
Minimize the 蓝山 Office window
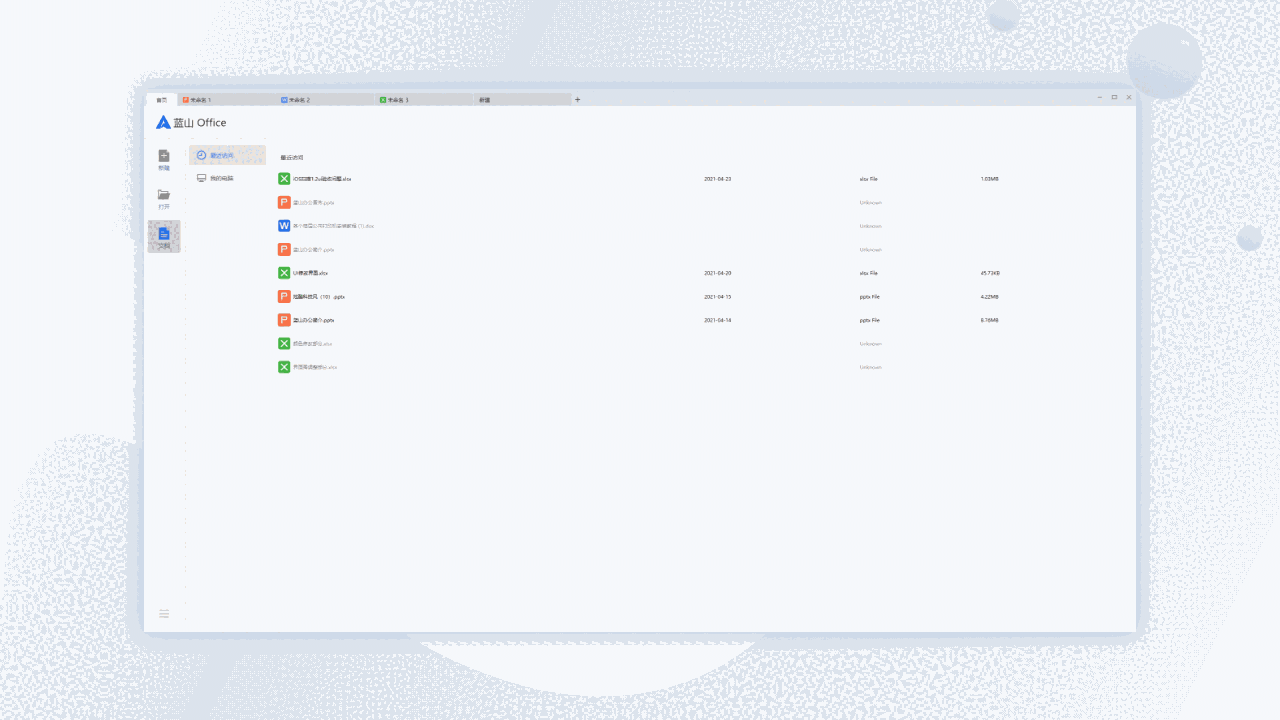[x=1100, y=97]
